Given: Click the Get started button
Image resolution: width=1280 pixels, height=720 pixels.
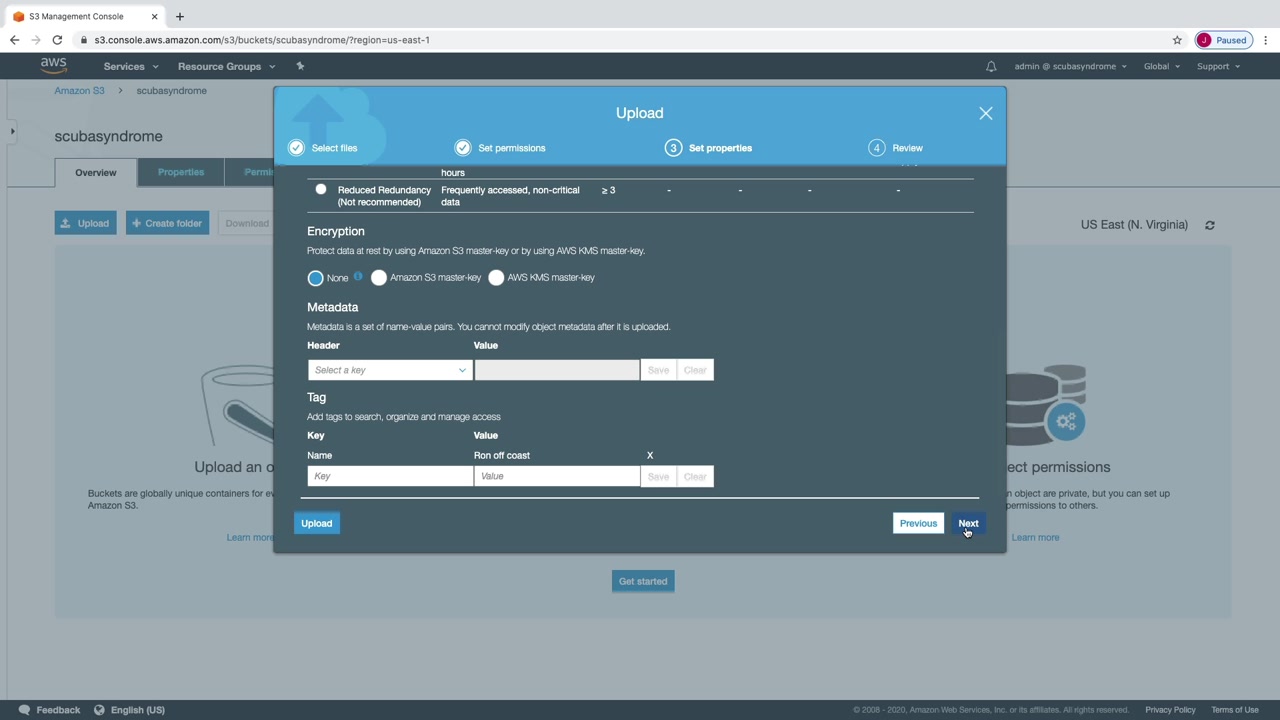Looking at the screenshot, I should click(x=643, y=581).
